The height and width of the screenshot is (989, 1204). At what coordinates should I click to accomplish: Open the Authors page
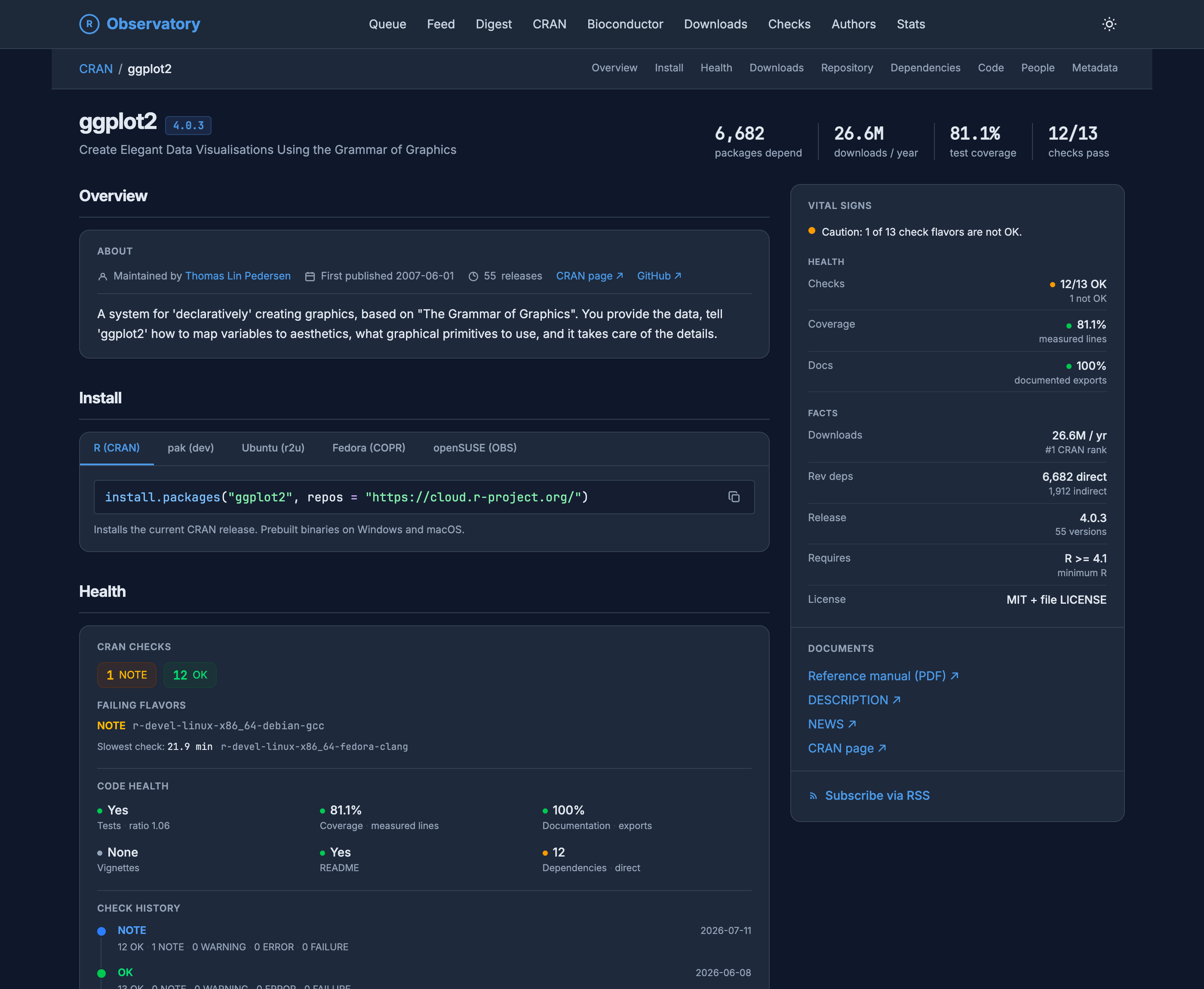[854, 24]
